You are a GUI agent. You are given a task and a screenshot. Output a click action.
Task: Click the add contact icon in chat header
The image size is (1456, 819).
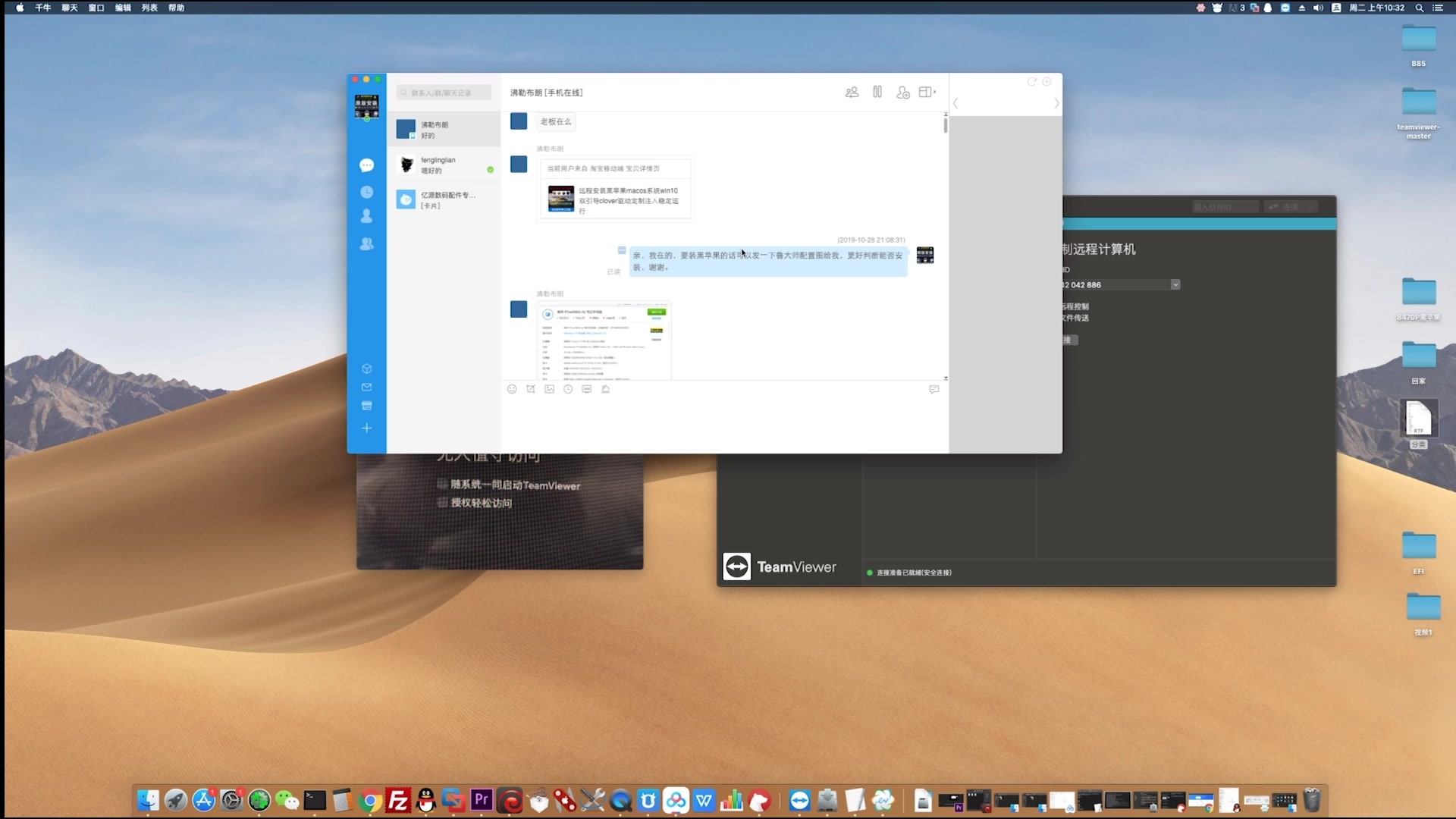pos(902,93)
